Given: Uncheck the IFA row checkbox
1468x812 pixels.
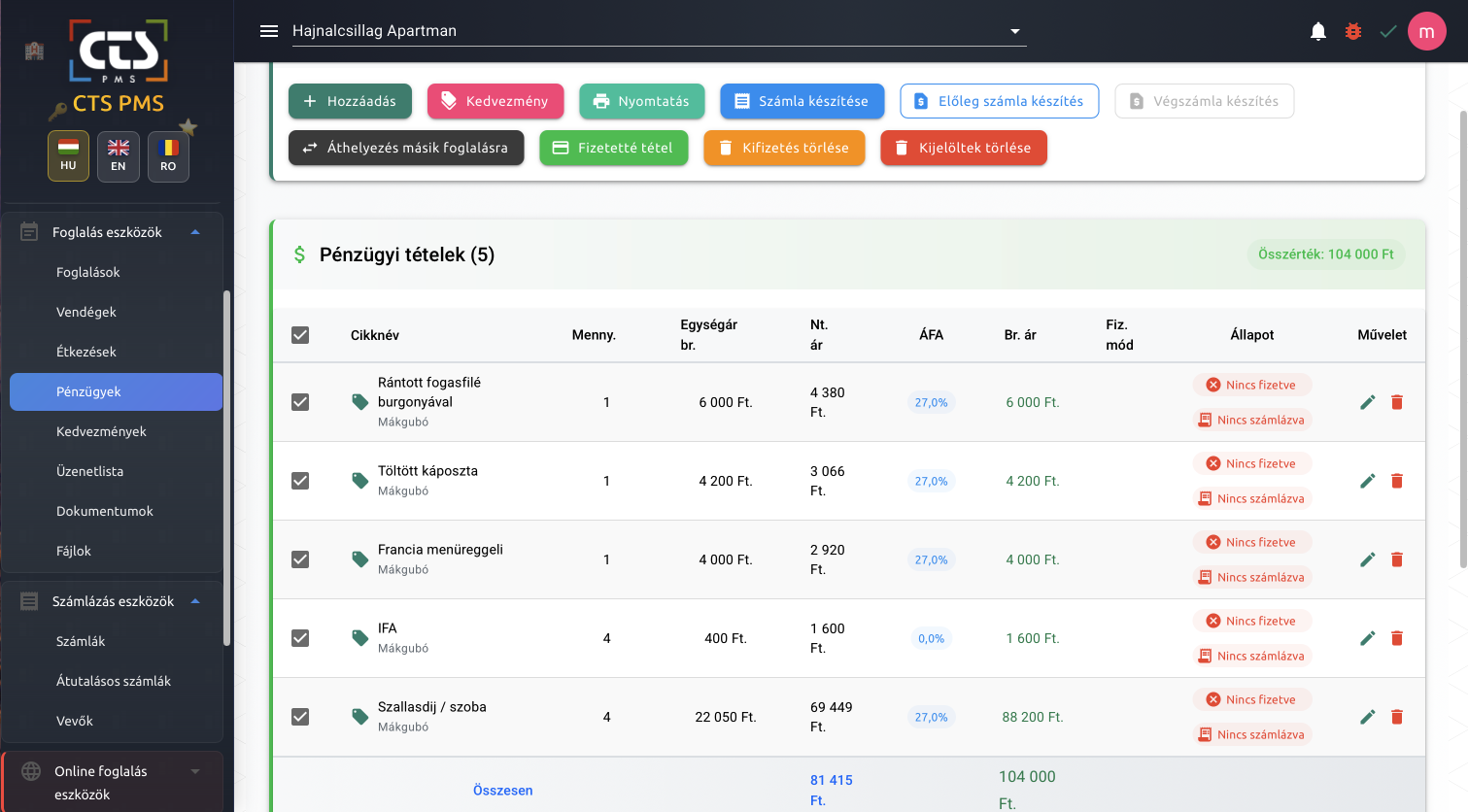Looking at the screenshot, I should (300, 638).
